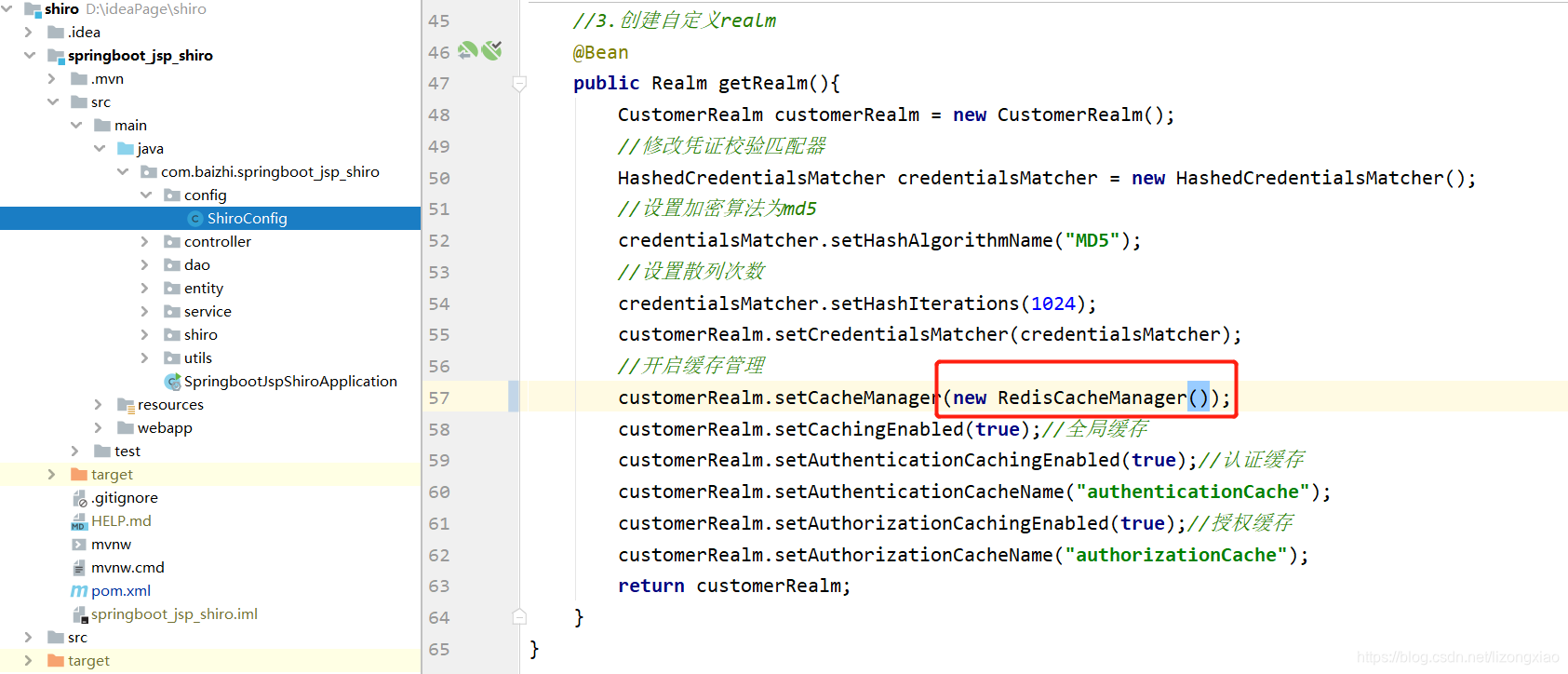The width and height of the screenshot is (1568, 674).
Task: Click the 1024 hash iterations value
Action: [1053, 304]
